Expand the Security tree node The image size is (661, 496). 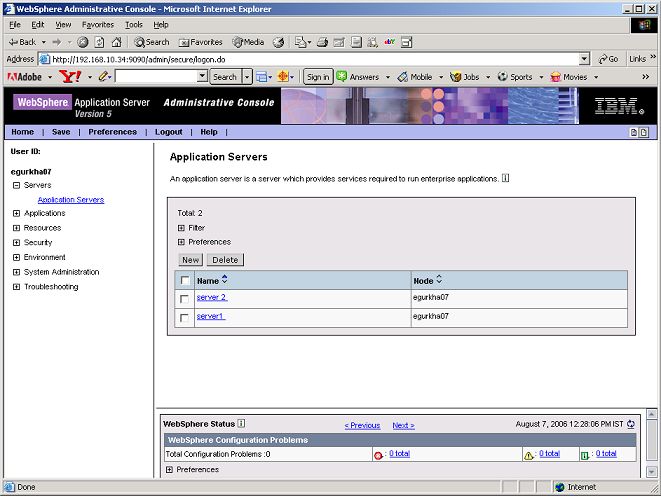point(16,243)
